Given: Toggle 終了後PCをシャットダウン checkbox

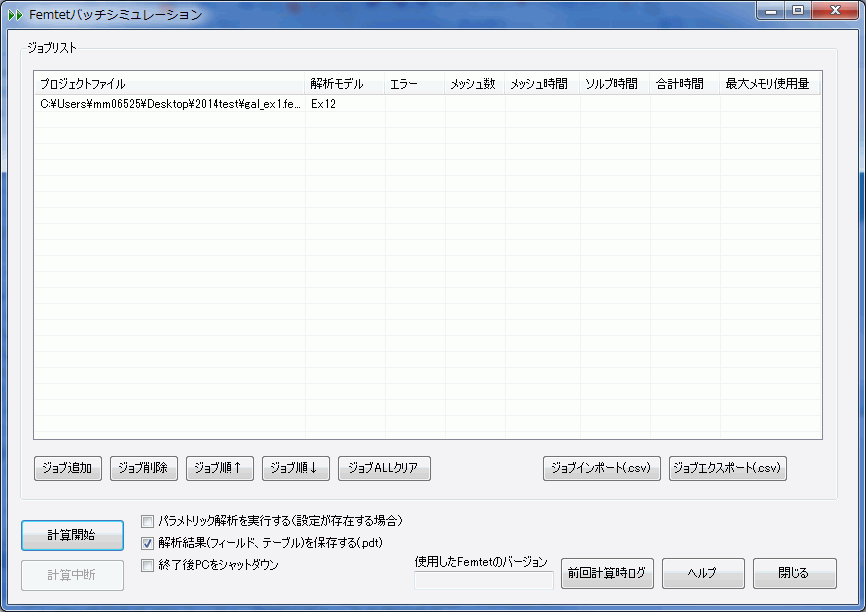Looking at the screenshot, I should 148,565.
